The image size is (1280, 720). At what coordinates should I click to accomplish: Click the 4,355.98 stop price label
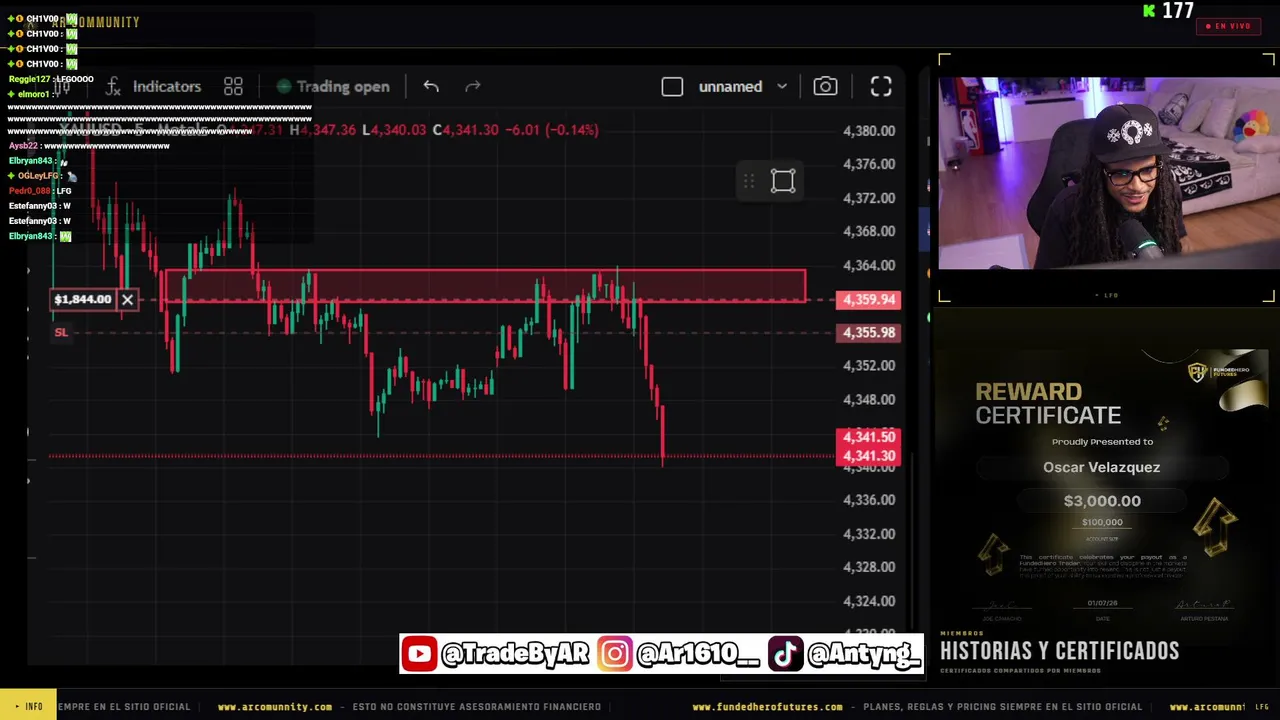tap(869, 333)
